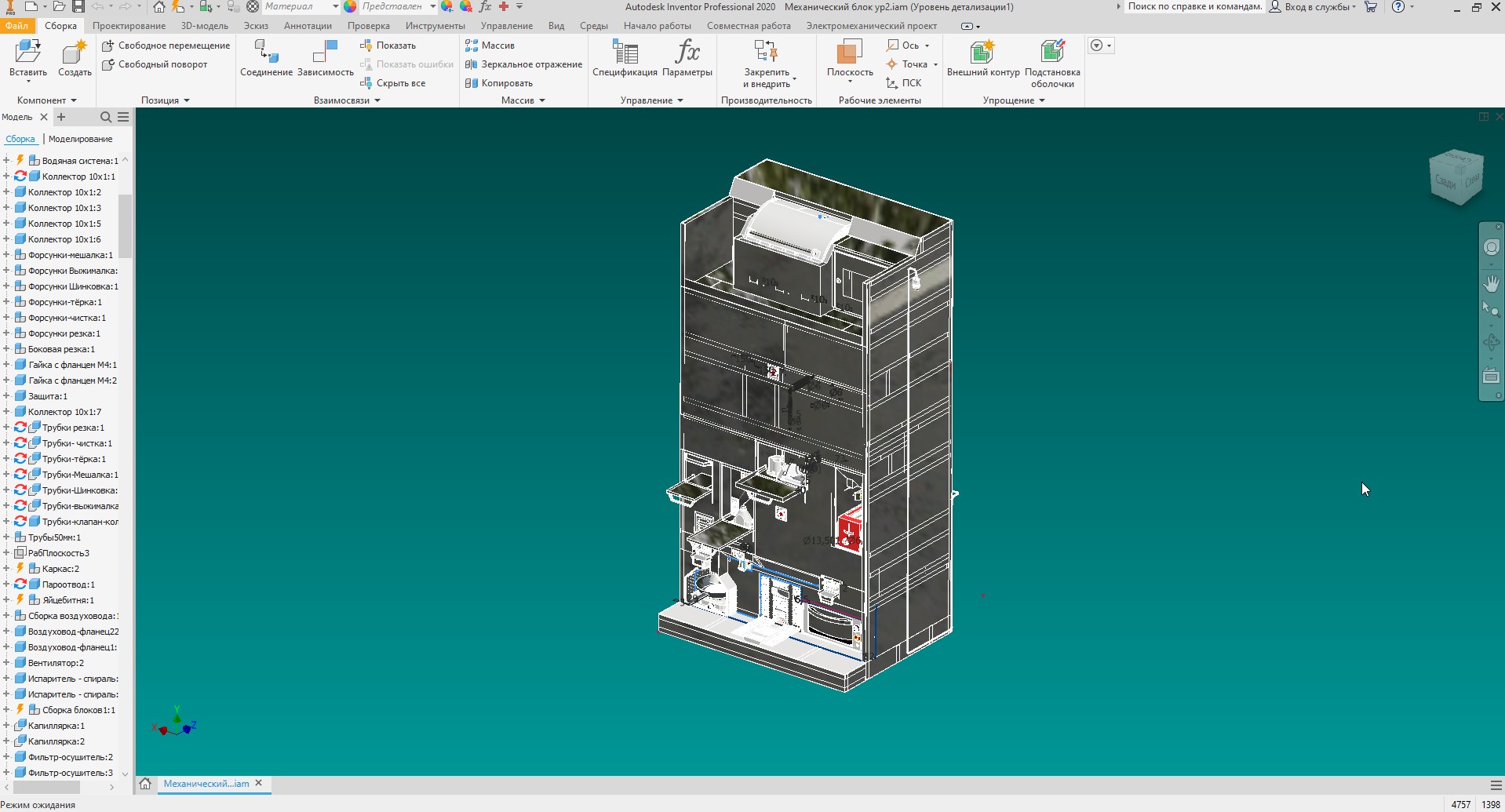This screenshot has width=1505, height=812.
Task: Expand the Водяная система:1 tree node
Action: point(6,161)
